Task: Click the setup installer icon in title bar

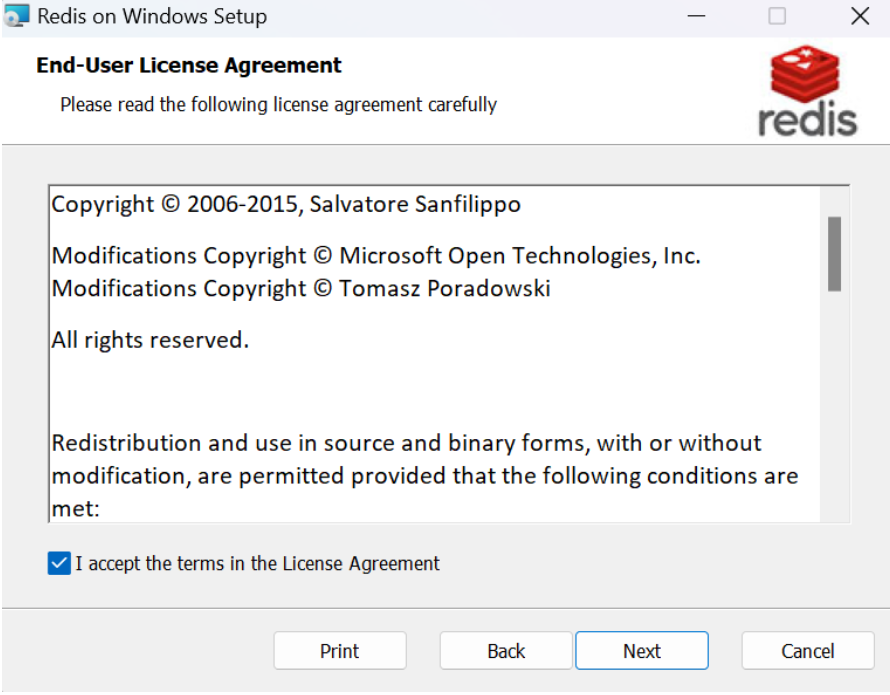Action: click(x=16, y=16)
